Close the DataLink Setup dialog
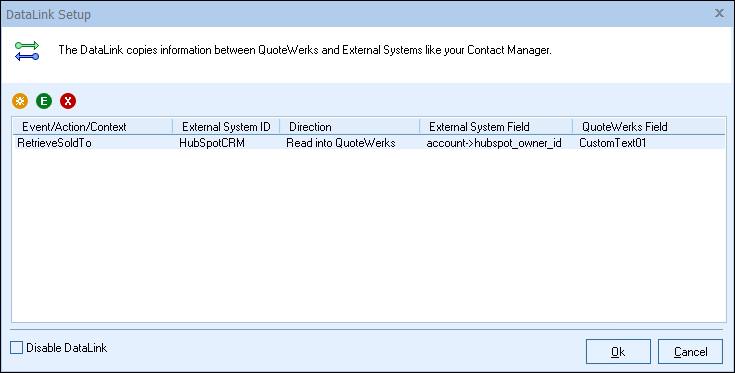This screenshot has height=373, width=735. pyautogui.click(x=719, y=14)
